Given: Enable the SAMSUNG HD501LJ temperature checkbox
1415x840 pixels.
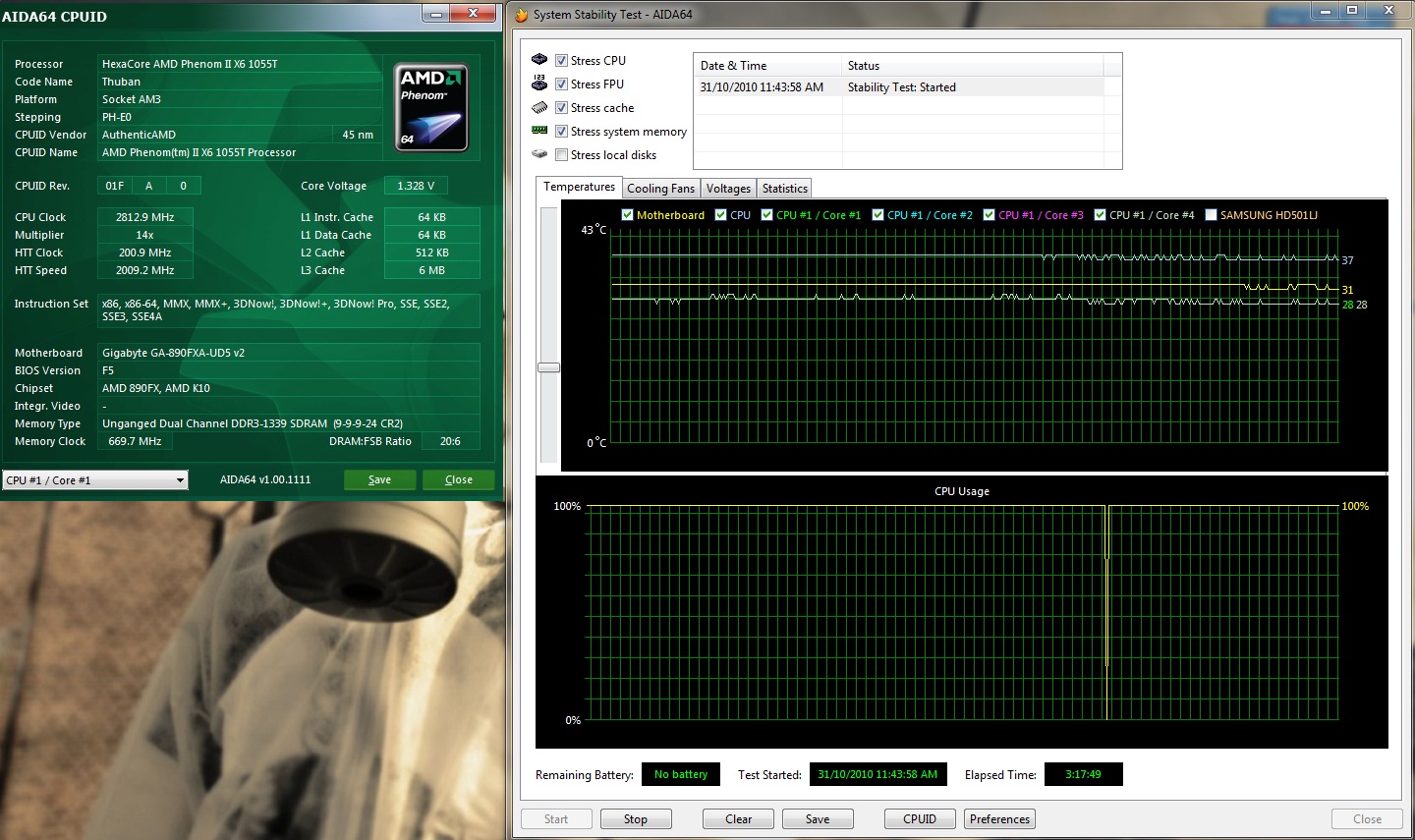Looking at the screenshot, I should [x=1212, y=215].
